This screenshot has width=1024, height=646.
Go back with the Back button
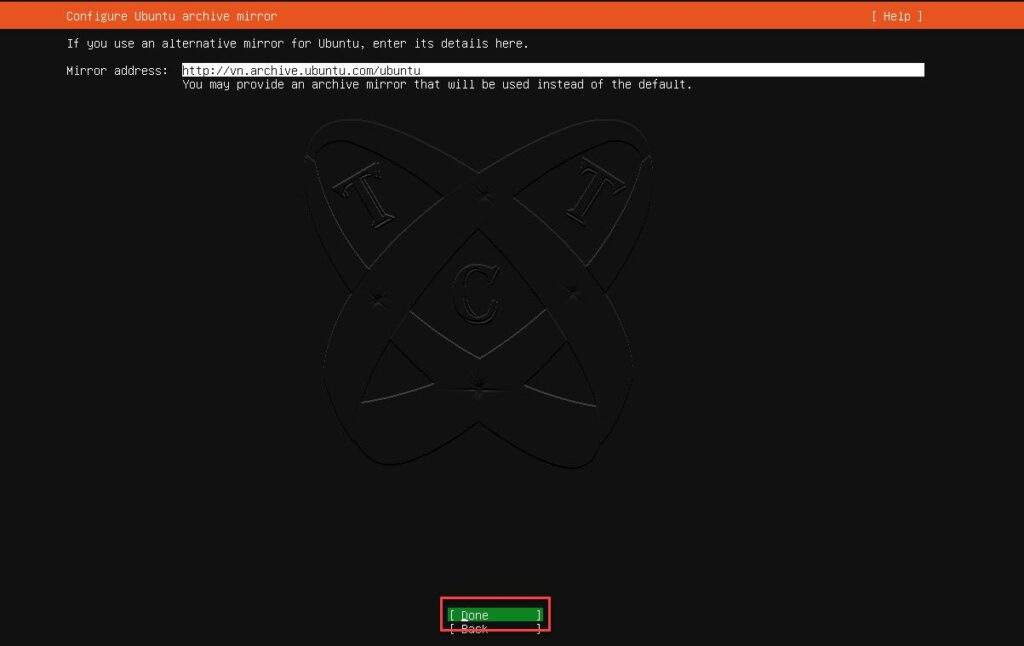tap(496, 628)
